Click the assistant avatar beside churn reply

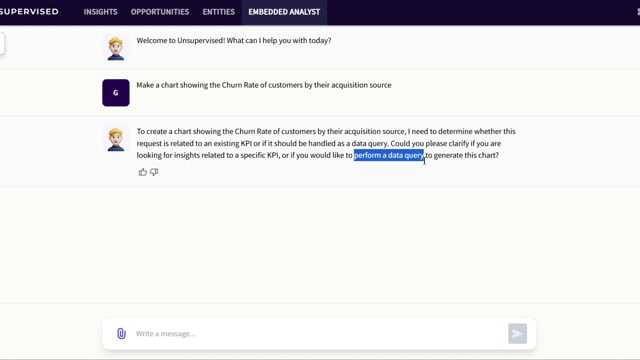[116, 139]
